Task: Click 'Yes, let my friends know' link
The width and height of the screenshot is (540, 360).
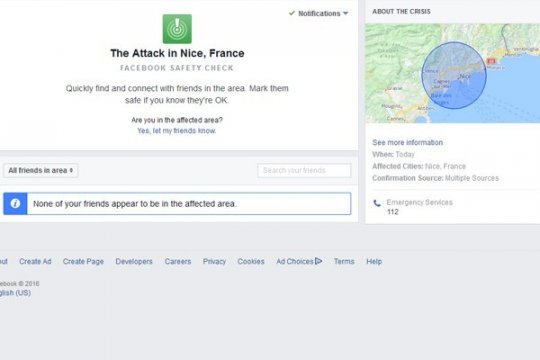Action: point(177,131)
